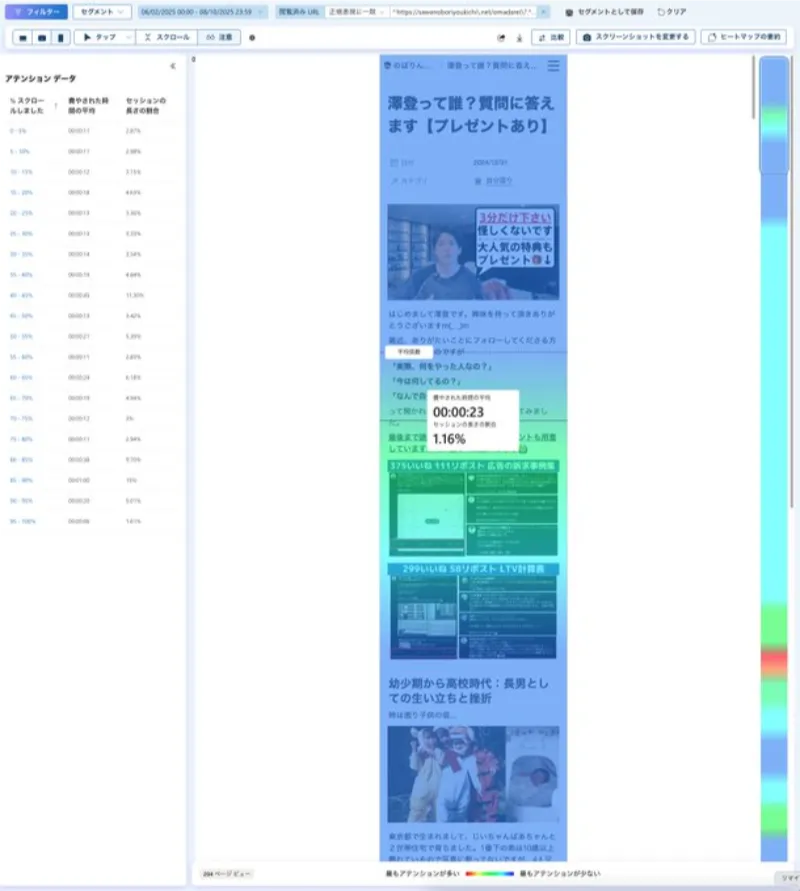Click the childhood photo collage in preview
The image size is (800, 891).
click(x=473, y=774)
